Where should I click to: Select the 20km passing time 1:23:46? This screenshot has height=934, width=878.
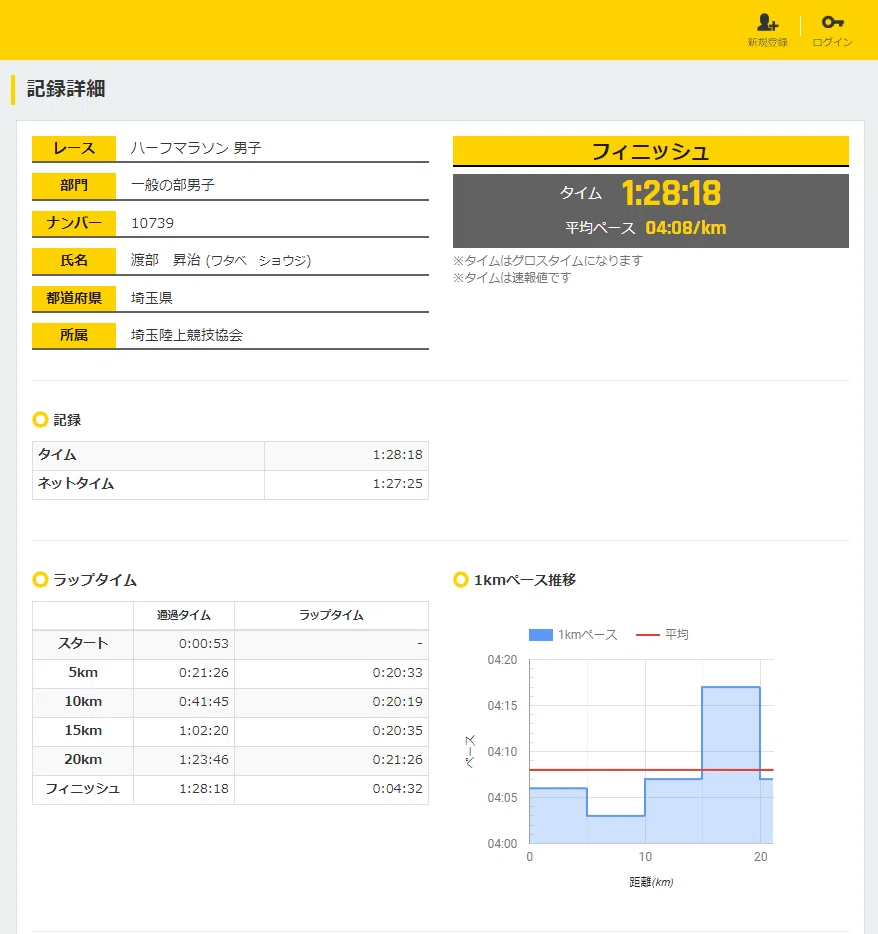pos(204,759)
